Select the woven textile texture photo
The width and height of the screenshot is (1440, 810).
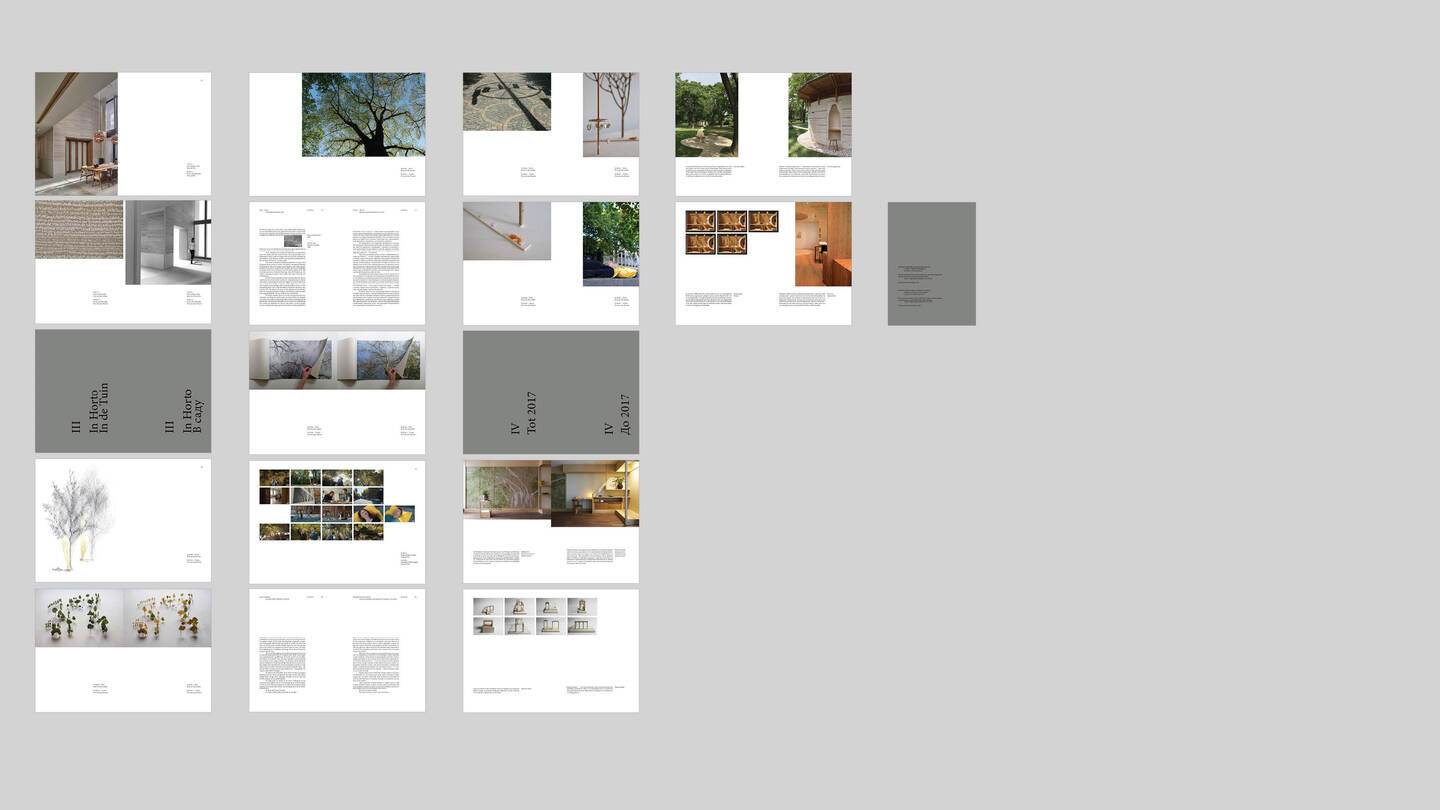(79, 230)
